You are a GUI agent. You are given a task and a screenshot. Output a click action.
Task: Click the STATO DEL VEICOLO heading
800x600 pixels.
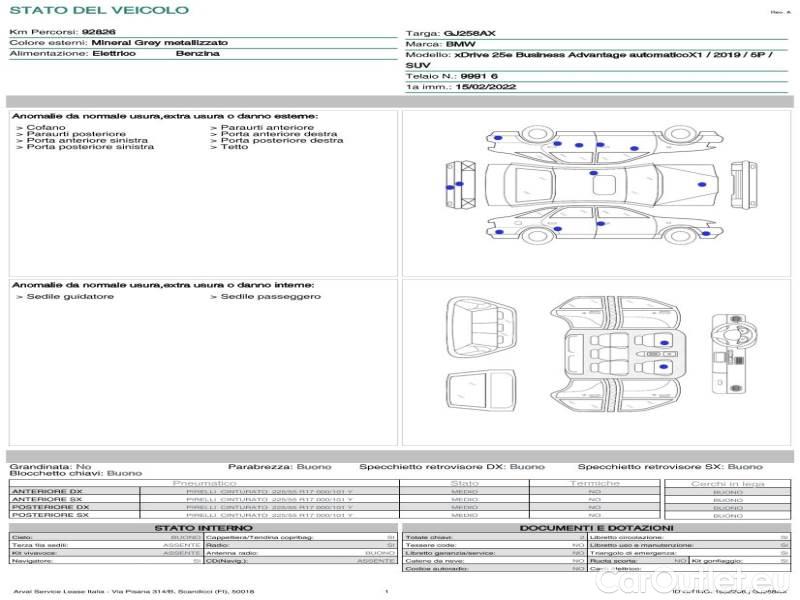point(98,10)
